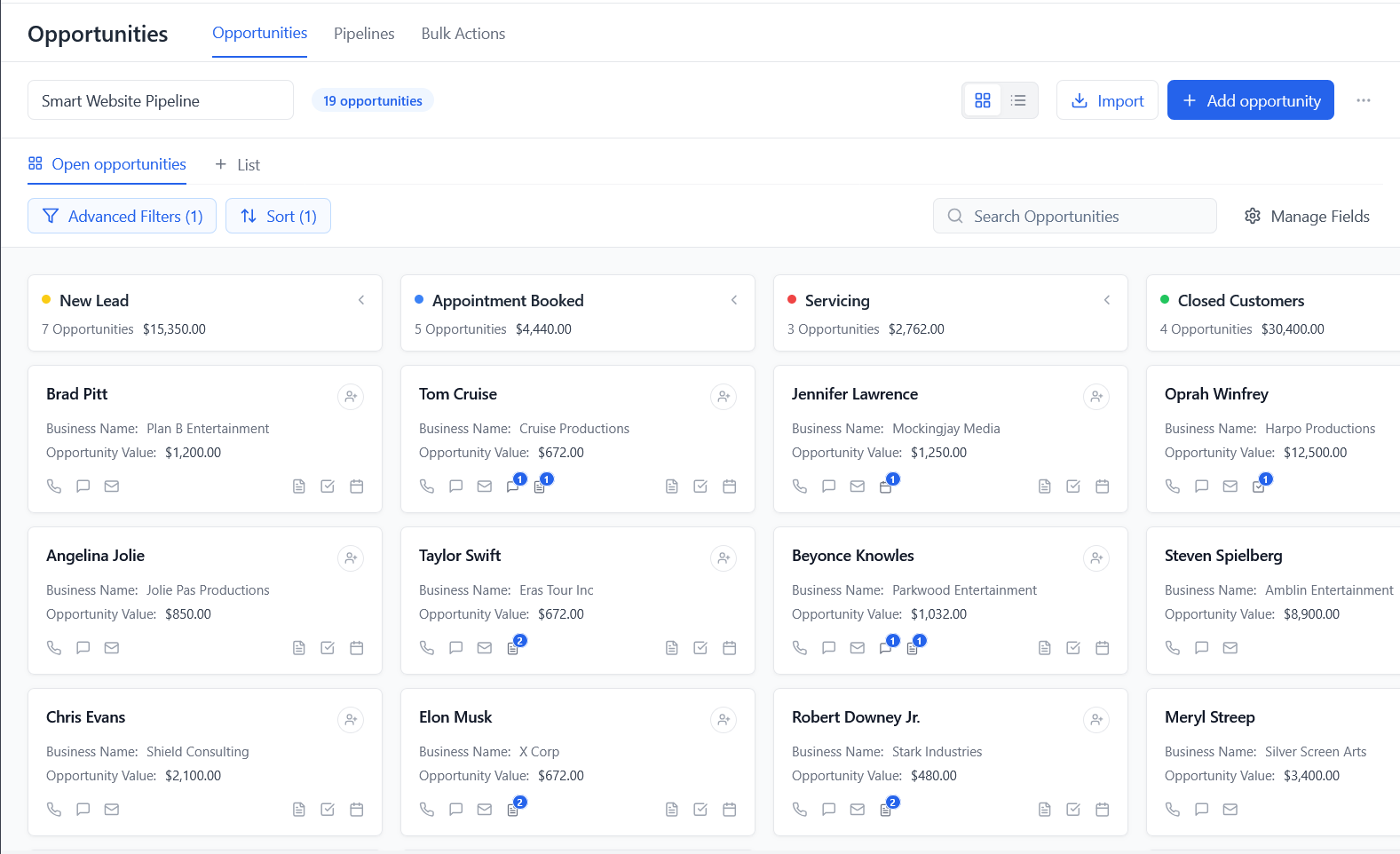Switch to board grid view

pyautogui.click(x=983, y=100)
